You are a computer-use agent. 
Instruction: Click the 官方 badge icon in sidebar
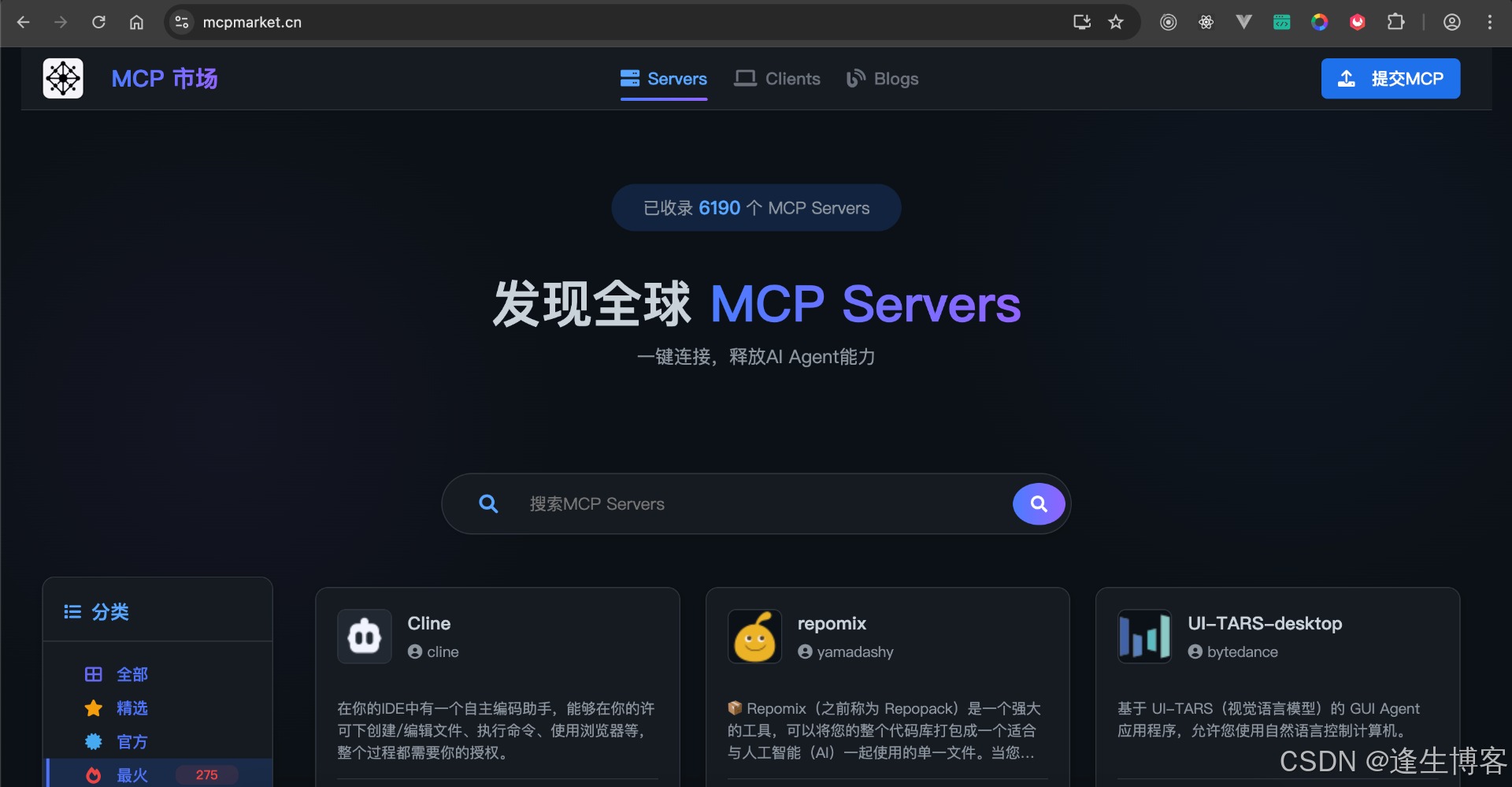click(93, 741)
